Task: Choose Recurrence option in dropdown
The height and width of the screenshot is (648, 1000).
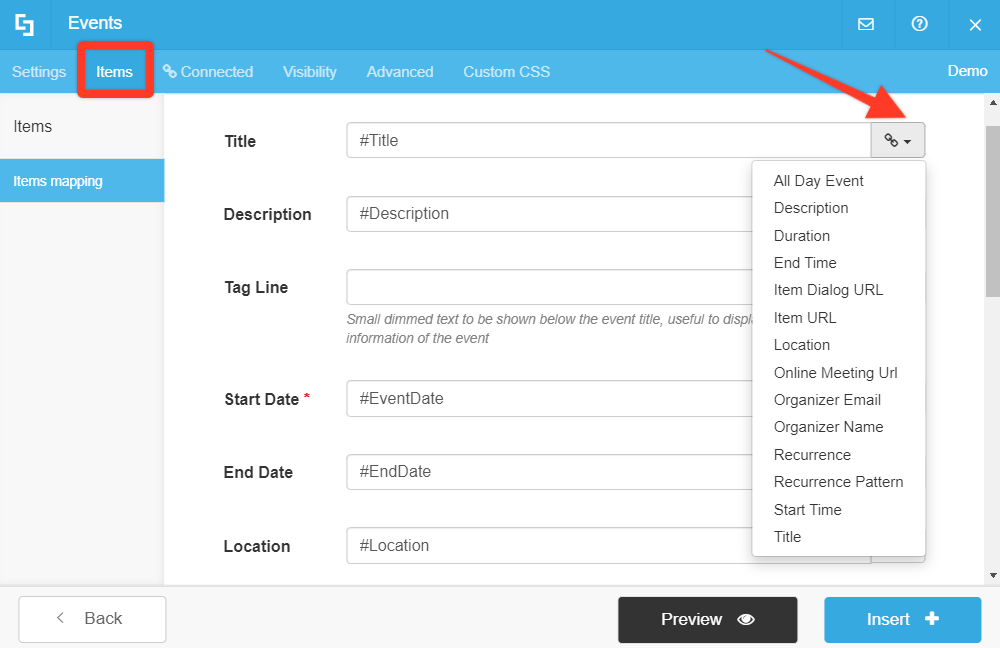Action: point(812,455)
